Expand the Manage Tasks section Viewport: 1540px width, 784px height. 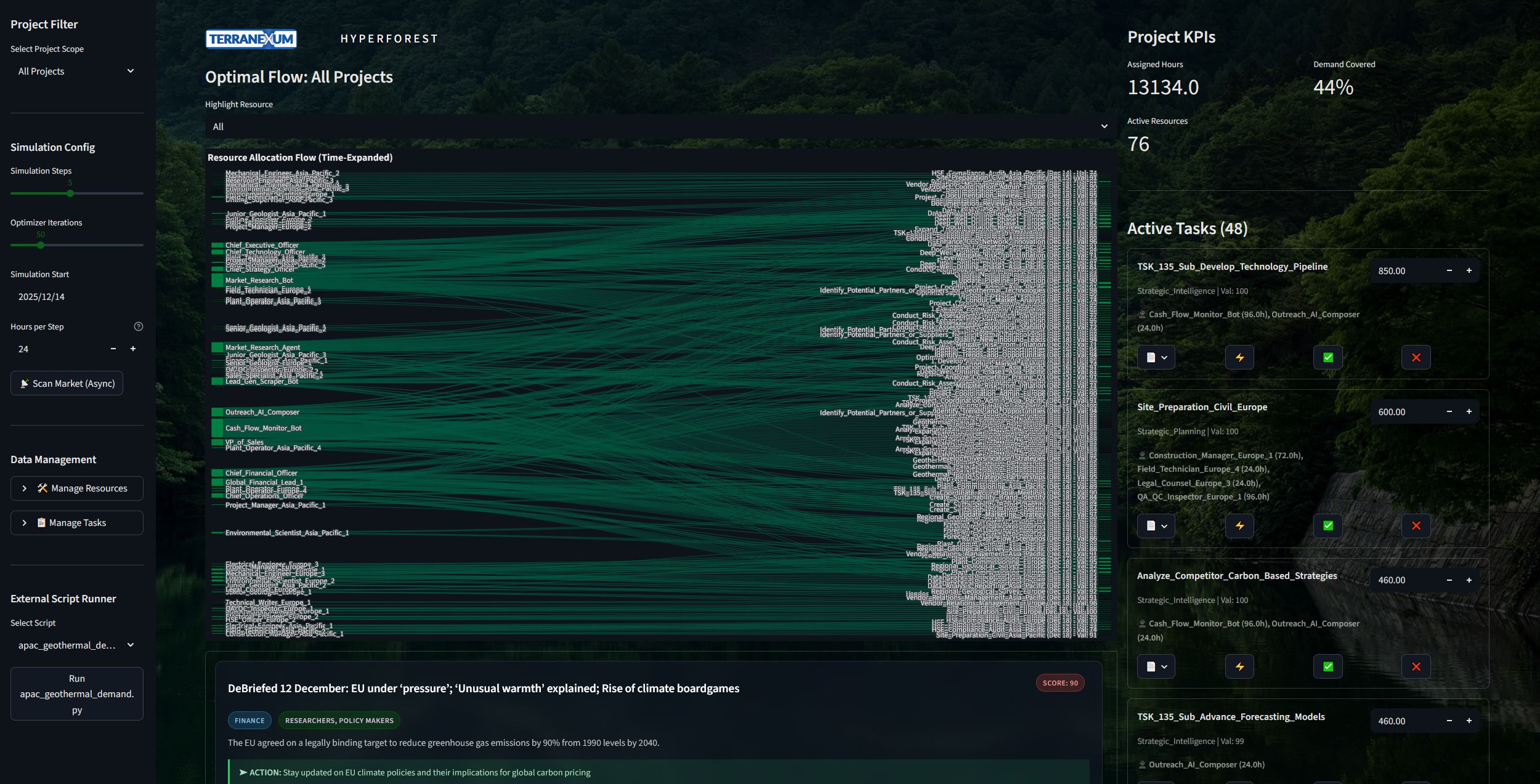pyautogui.click(x=76, y=523)
